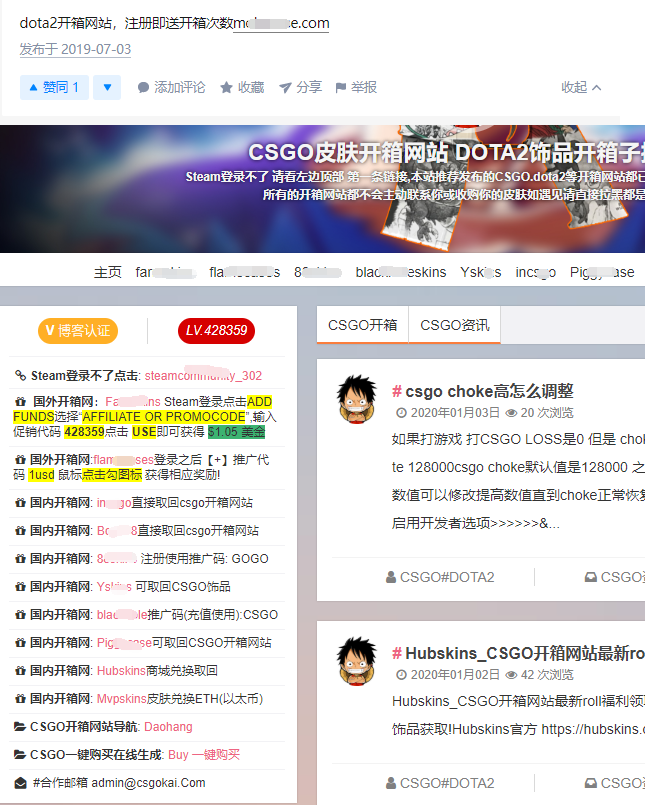
Task: Click the 推广码(充值使用):CSGO text
Action: coord(213,614)
